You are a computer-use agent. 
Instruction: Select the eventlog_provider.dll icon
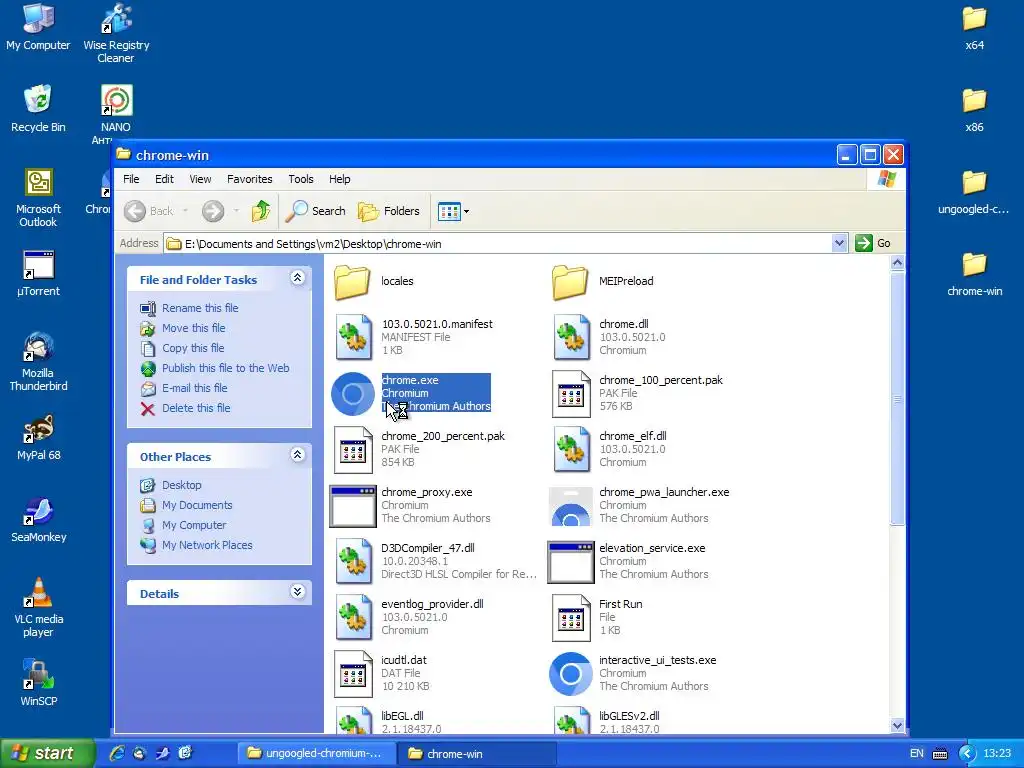(x=353, y=617)
